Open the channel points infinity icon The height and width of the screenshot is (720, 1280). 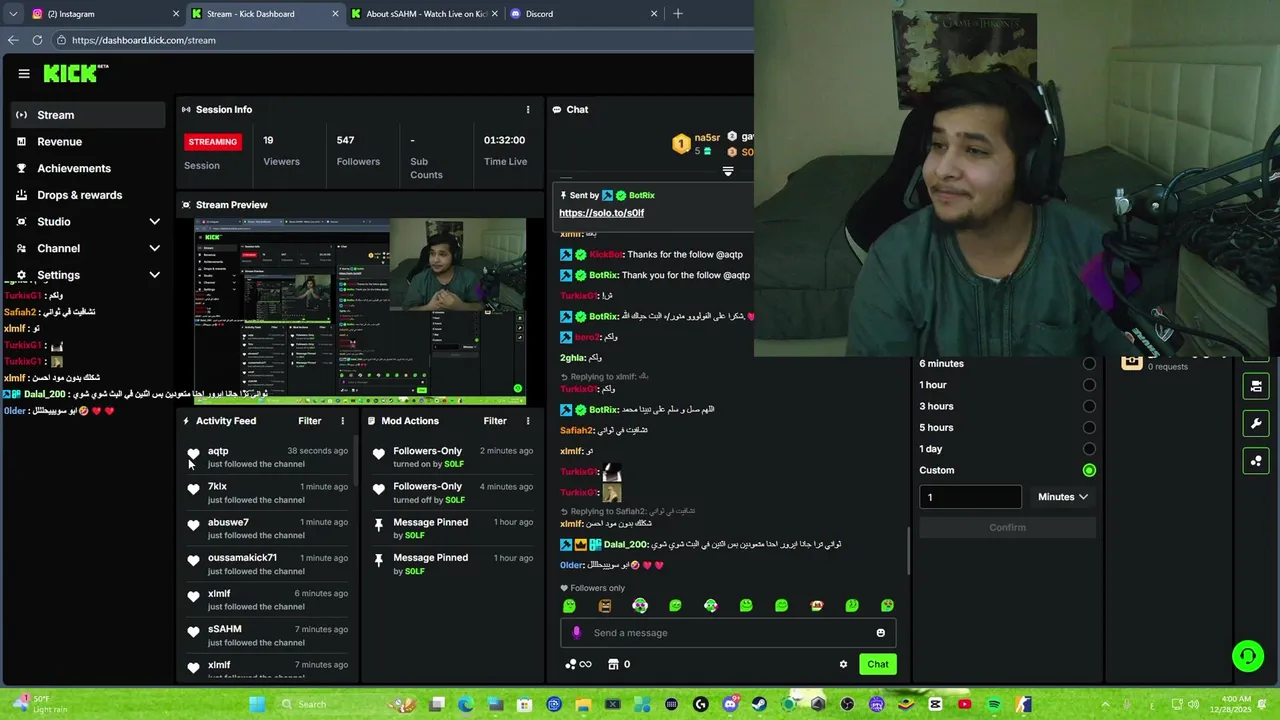pyautogui.click(x=578, y=664)
